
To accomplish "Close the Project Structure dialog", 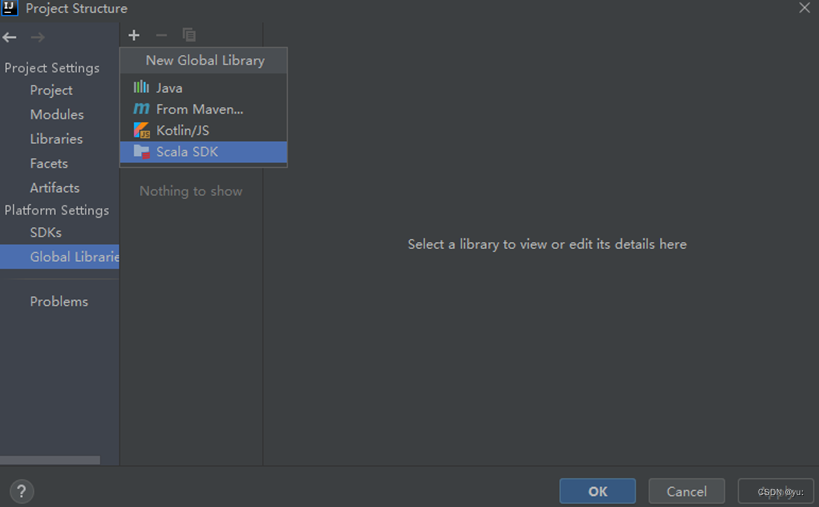I will (x=804, y=8).
